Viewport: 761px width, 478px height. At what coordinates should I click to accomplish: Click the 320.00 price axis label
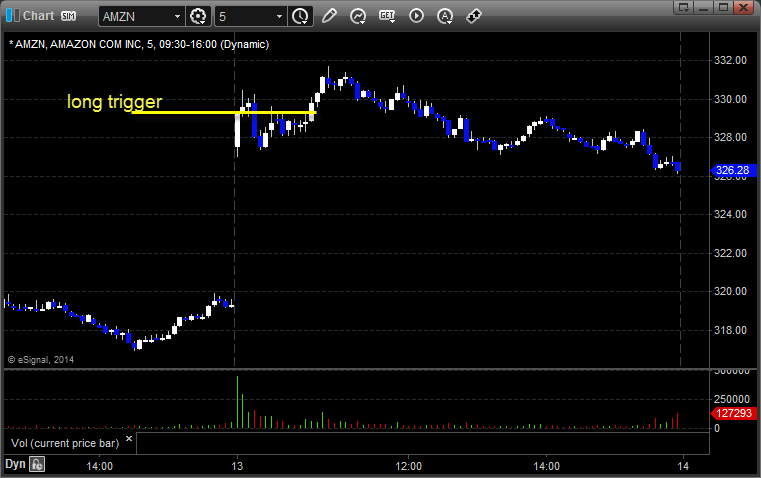click(x=730, y=291)
